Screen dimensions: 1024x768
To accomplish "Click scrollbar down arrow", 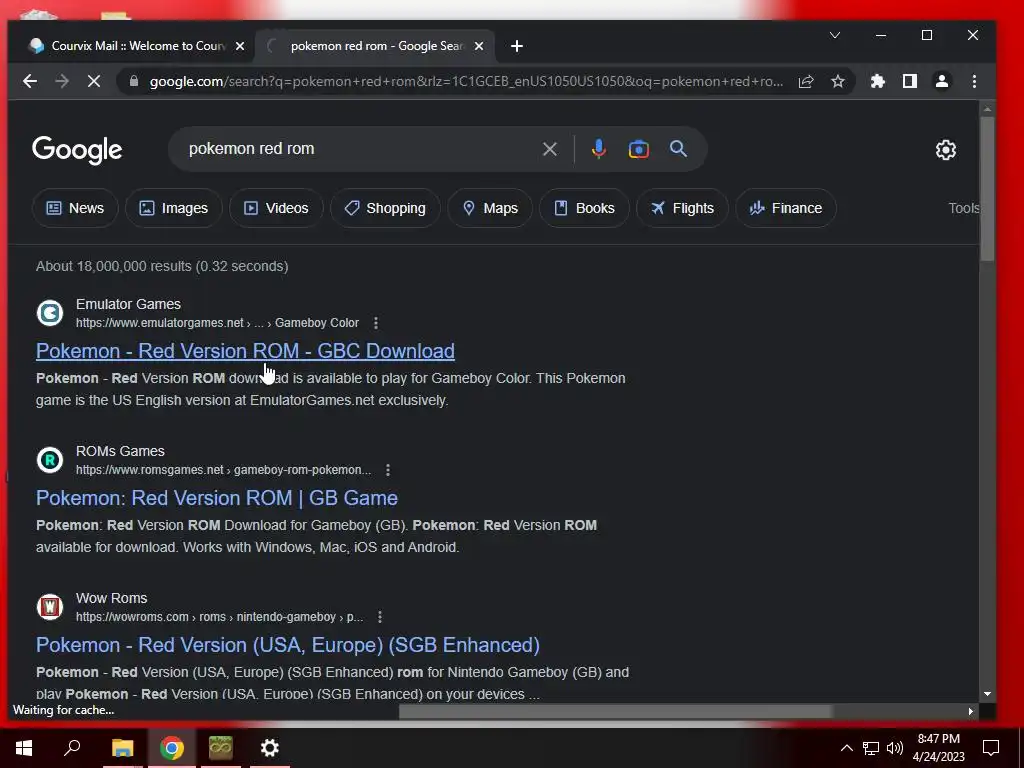I will click(x=987, y=694).
